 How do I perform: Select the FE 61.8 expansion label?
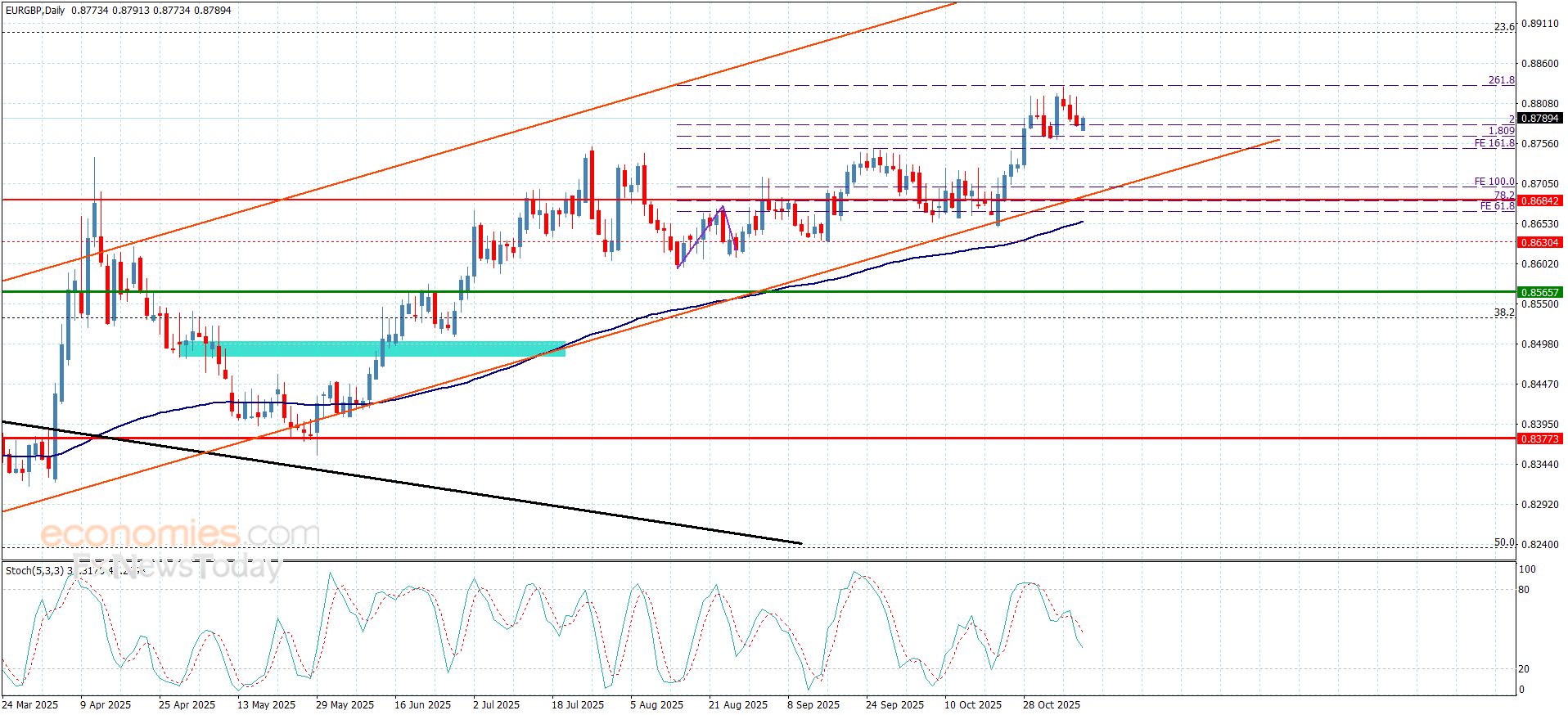pos(1497,206)
